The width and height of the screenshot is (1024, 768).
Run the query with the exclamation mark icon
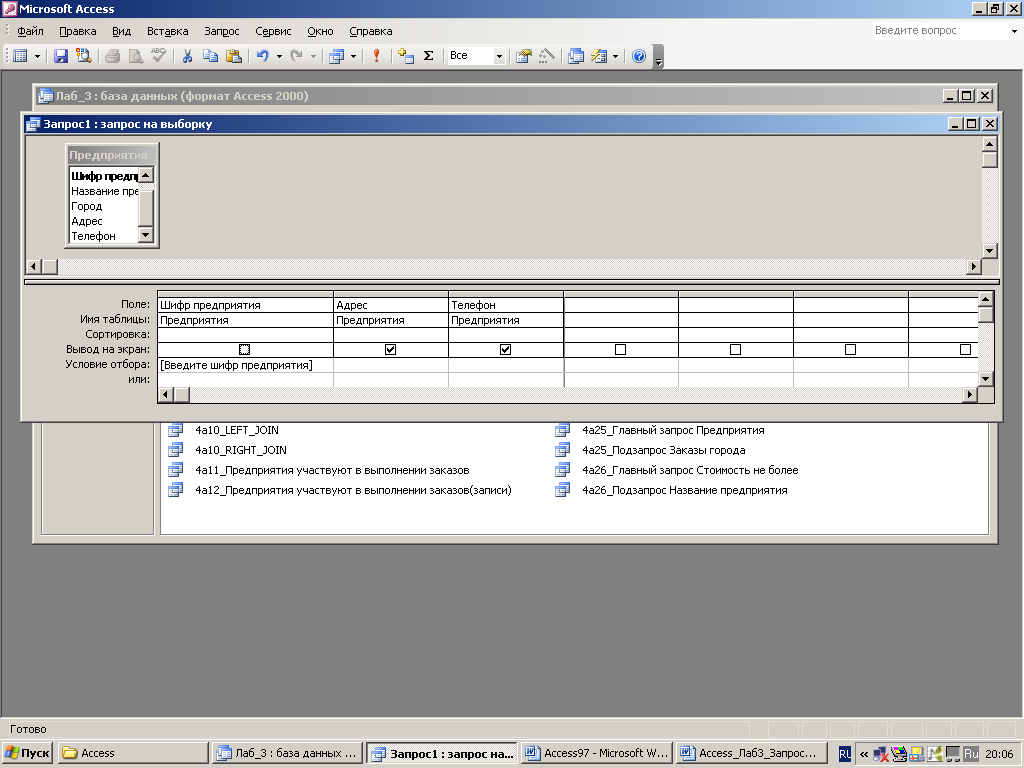coord(377,56)
